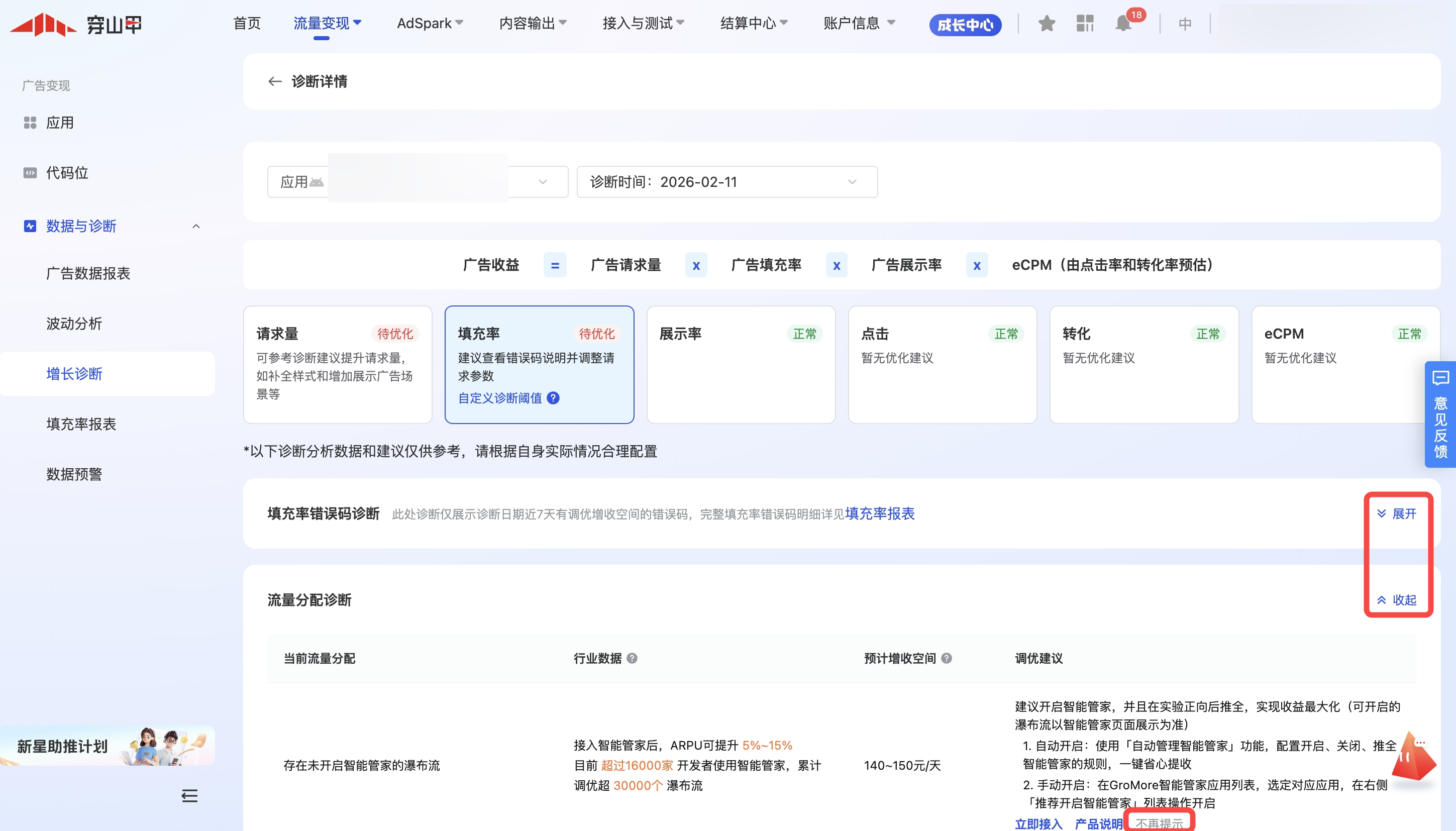This screenshot has height=831, width=1456.
Task: Click info icon beside 行业数据
Action: [x=632, y=658]
